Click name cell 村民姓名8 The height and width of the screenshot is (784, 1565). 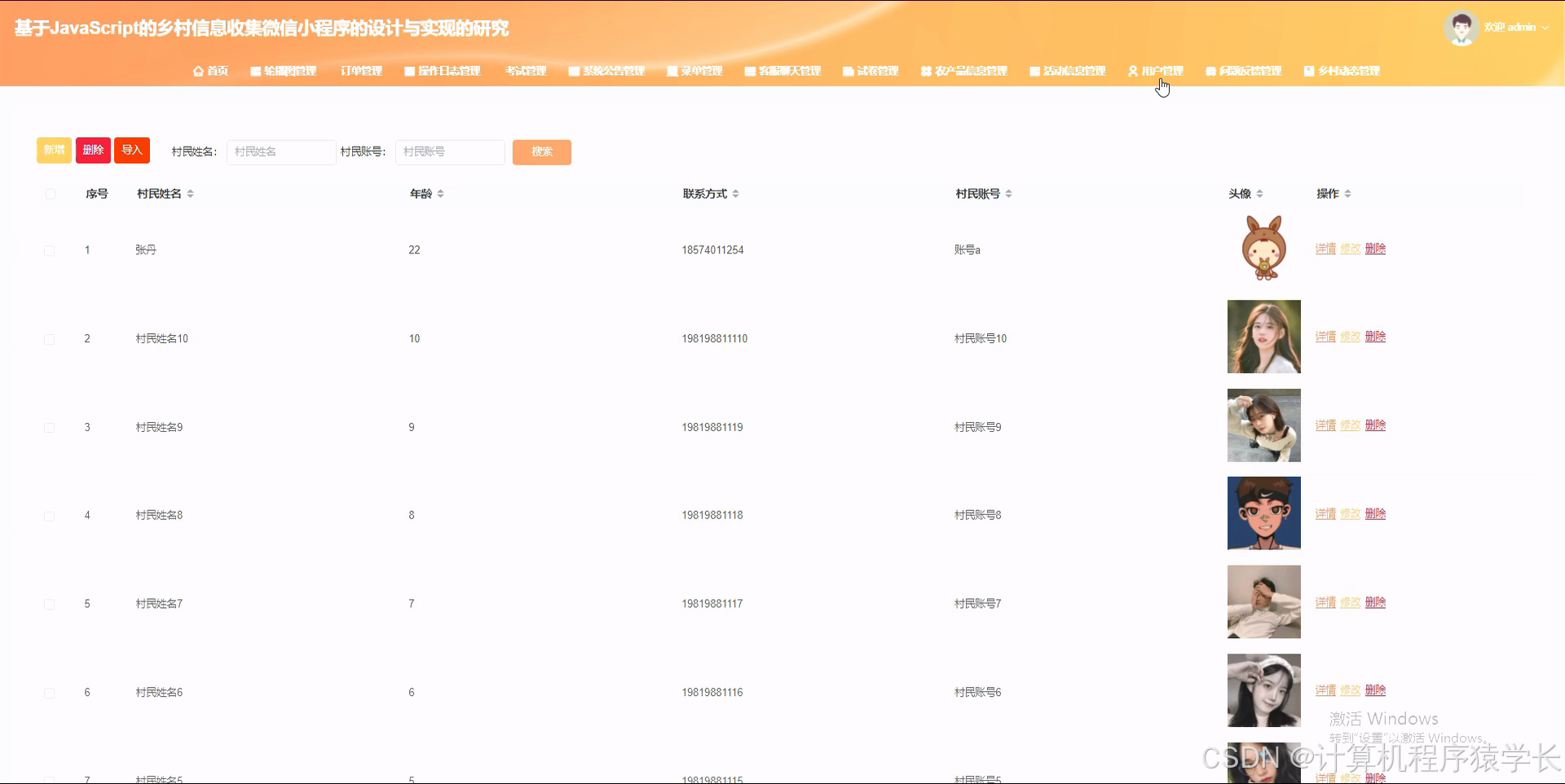pyautogui.click(x=159, y=515)
